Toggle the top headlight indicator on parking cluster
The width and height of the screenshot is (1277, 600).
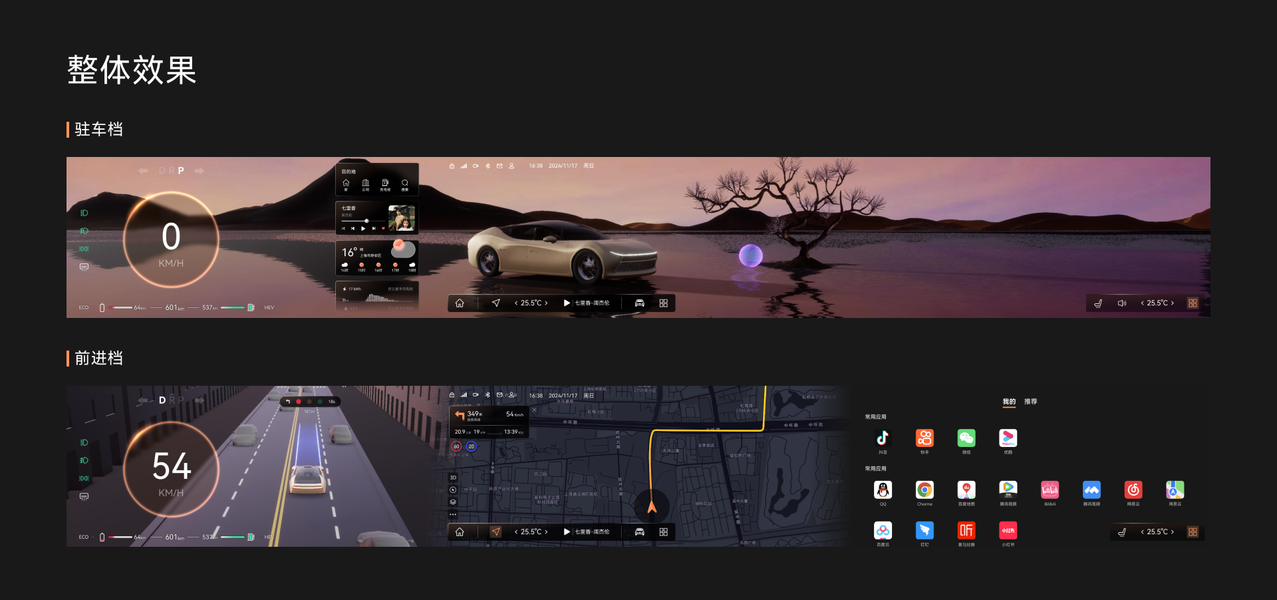84,213
